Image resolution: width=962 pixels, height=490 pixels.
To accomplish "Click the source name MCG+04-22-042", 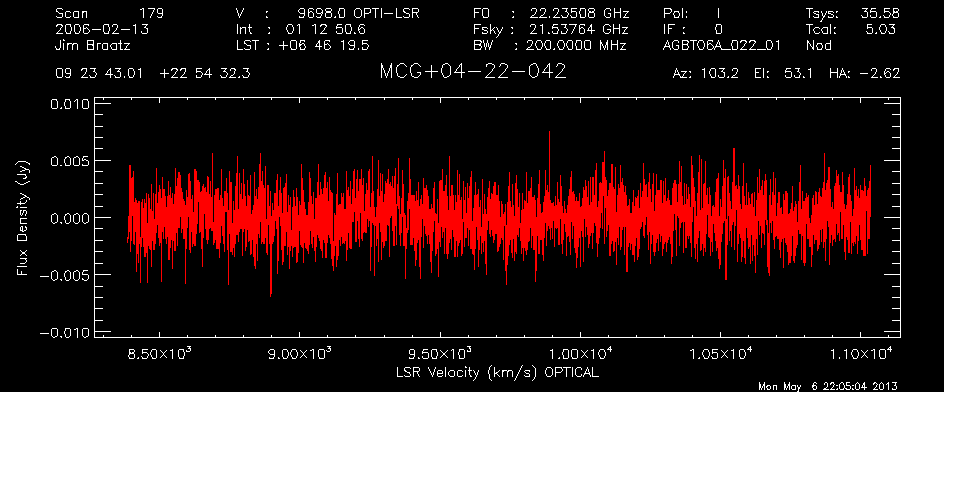I will (x=473, y=72).
